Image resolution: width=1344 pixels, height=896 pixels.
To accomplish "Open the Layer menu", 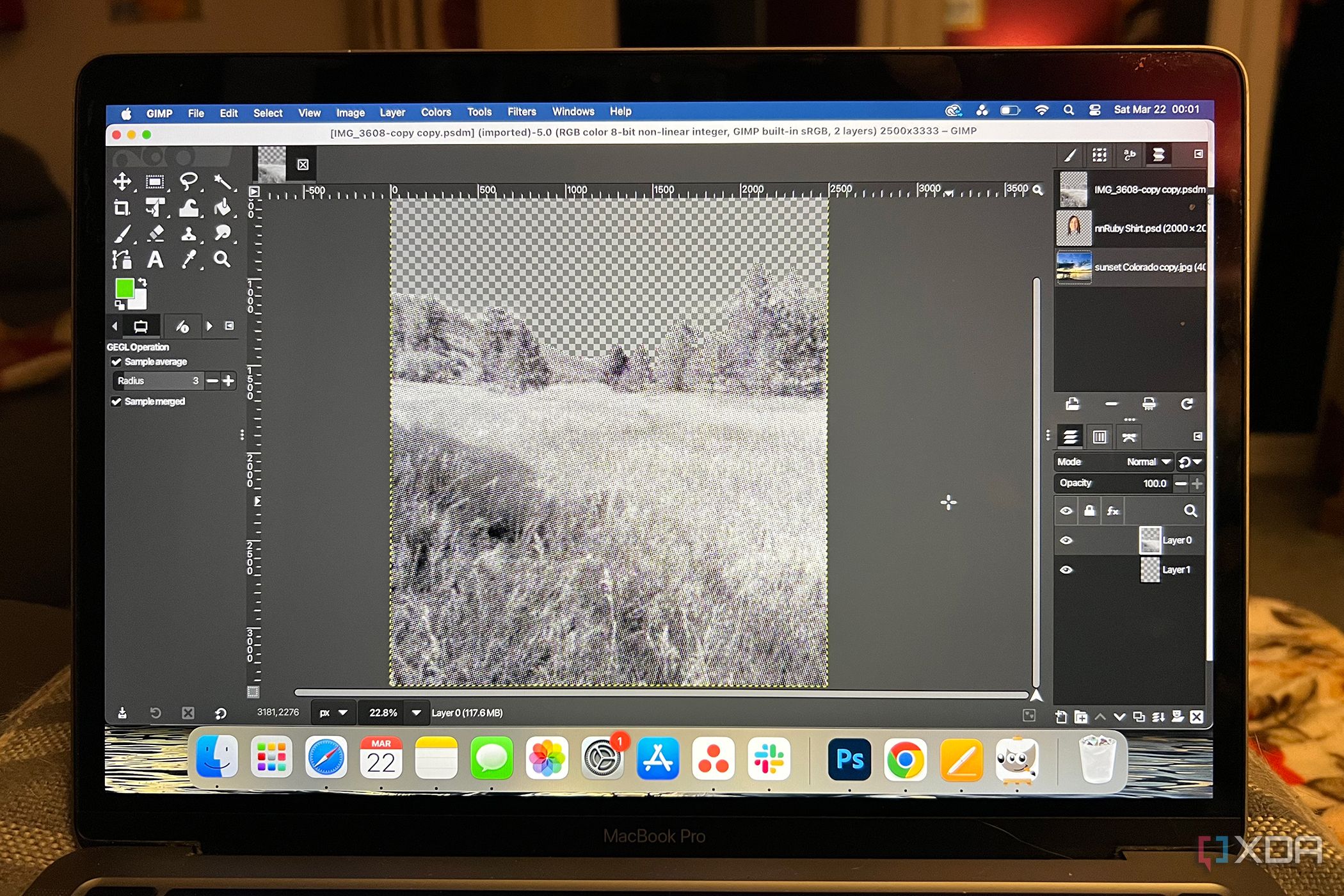I will coord(392,112).
